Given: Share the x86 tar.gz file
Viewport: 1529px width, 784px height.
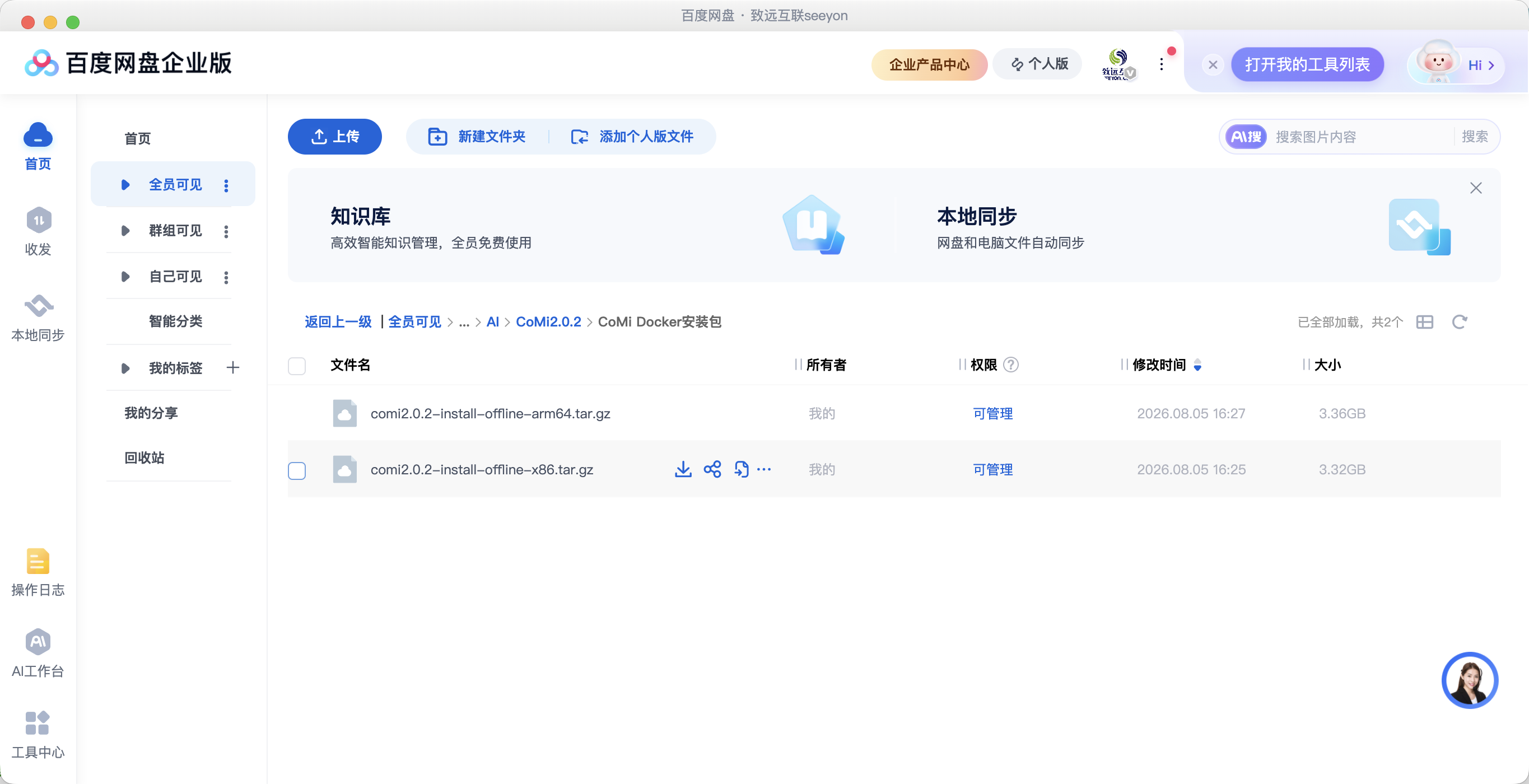Looking at the screenshot, I should (x=712, y=469).
